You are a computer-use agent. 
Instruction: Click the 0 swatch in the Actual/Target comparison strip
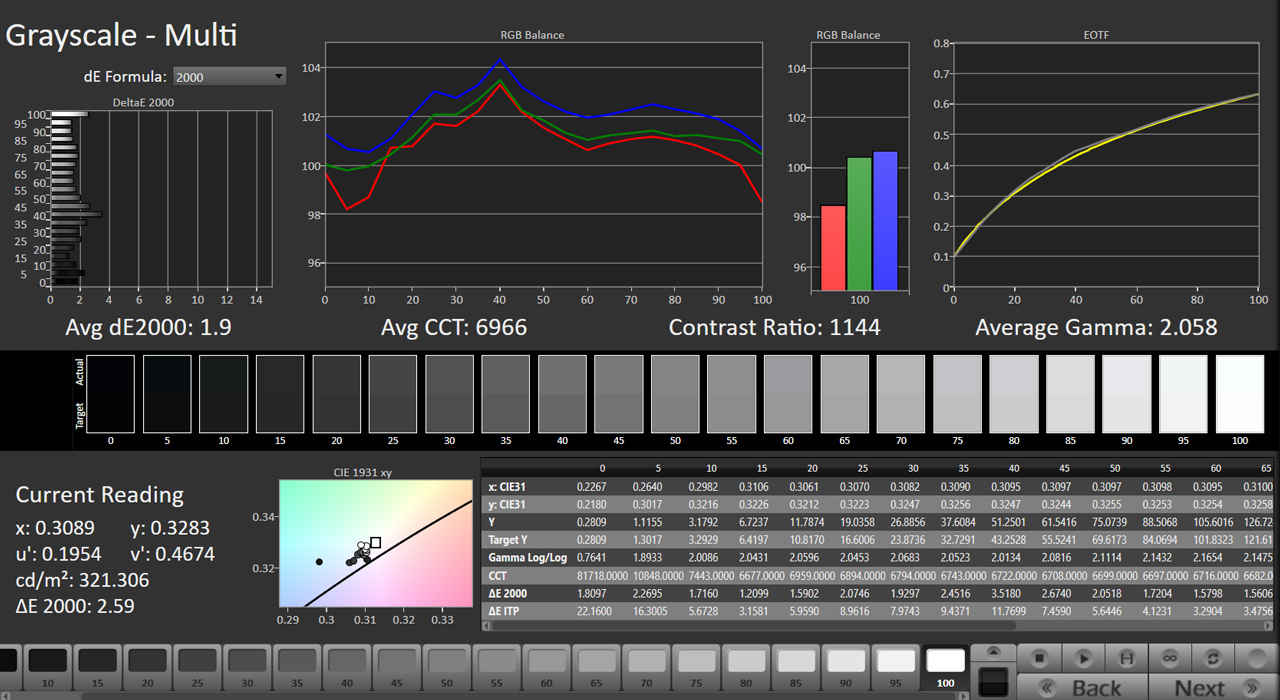point(110,395)
